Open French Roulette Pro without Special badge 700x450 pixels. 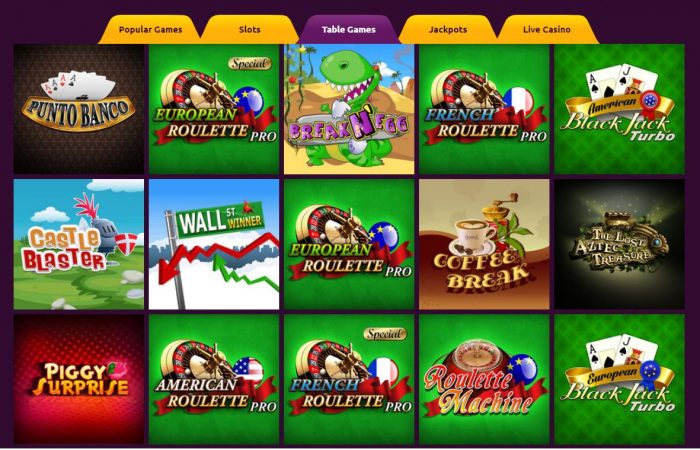[x=484, y=109]
